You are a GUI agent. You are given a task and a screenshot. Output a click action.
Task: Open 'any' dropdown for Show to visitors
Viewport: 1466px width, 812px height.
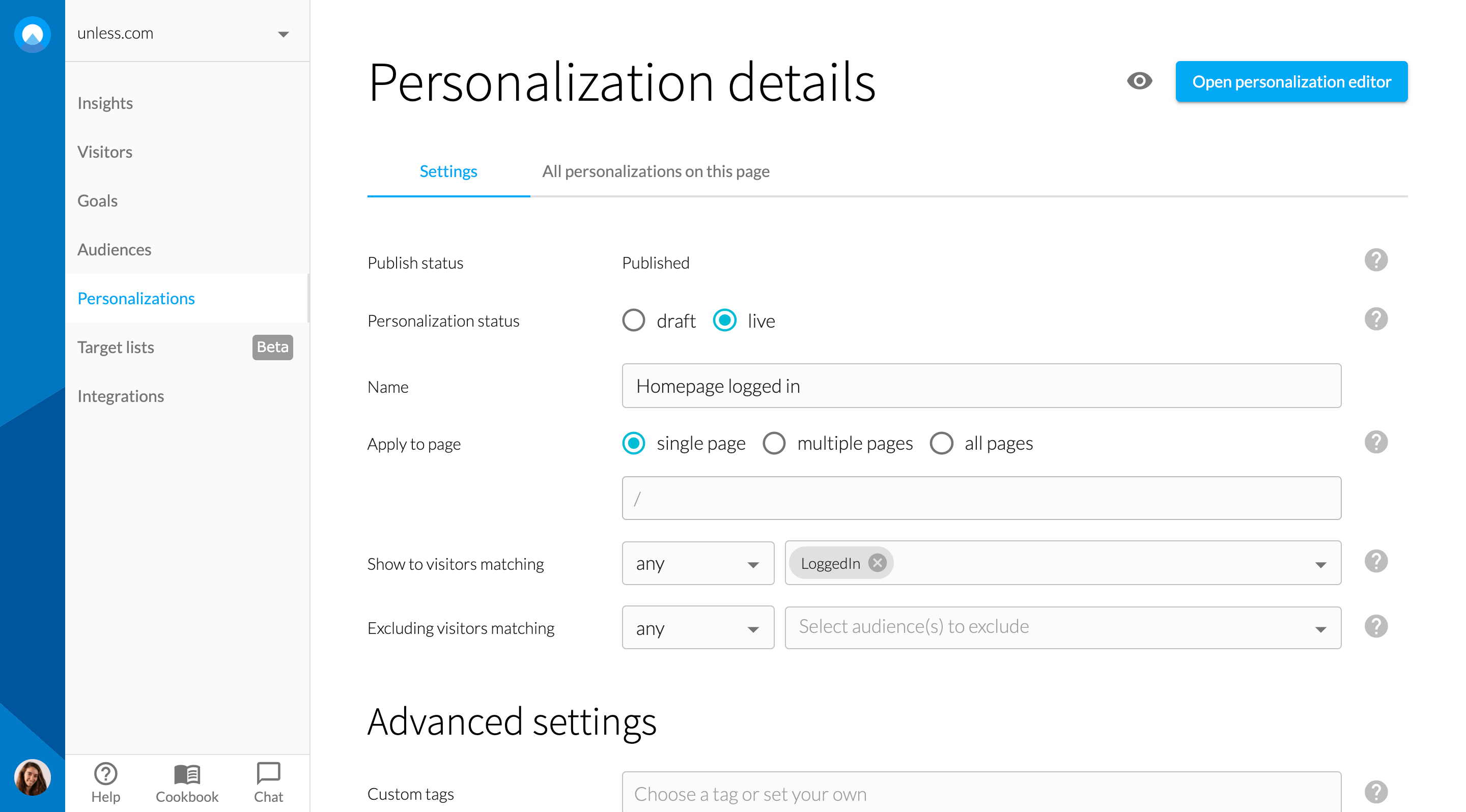pos(698,564)
